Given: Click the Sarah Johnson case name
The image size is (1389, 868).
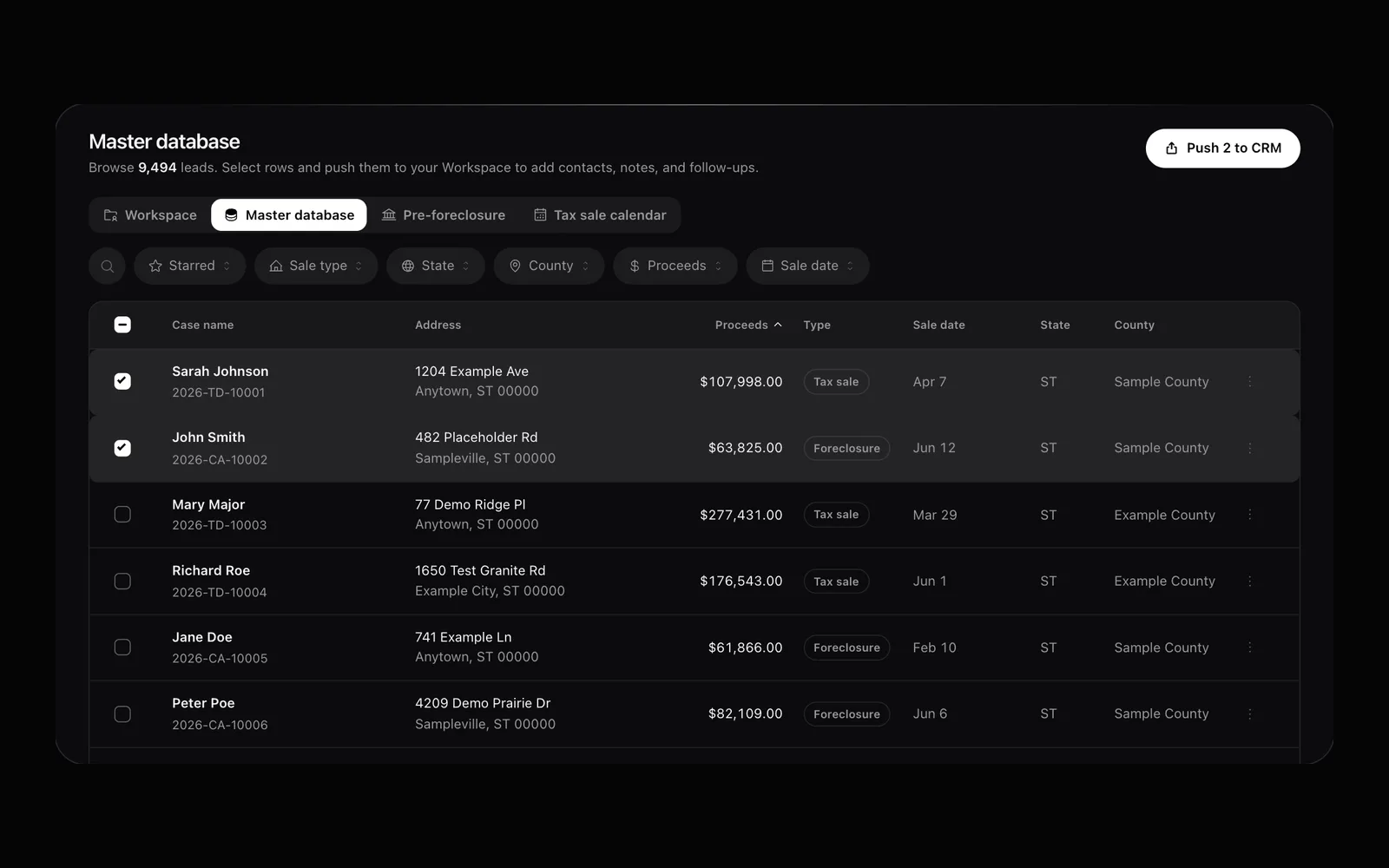Looking at the screenshot, I should click(220, 372).
